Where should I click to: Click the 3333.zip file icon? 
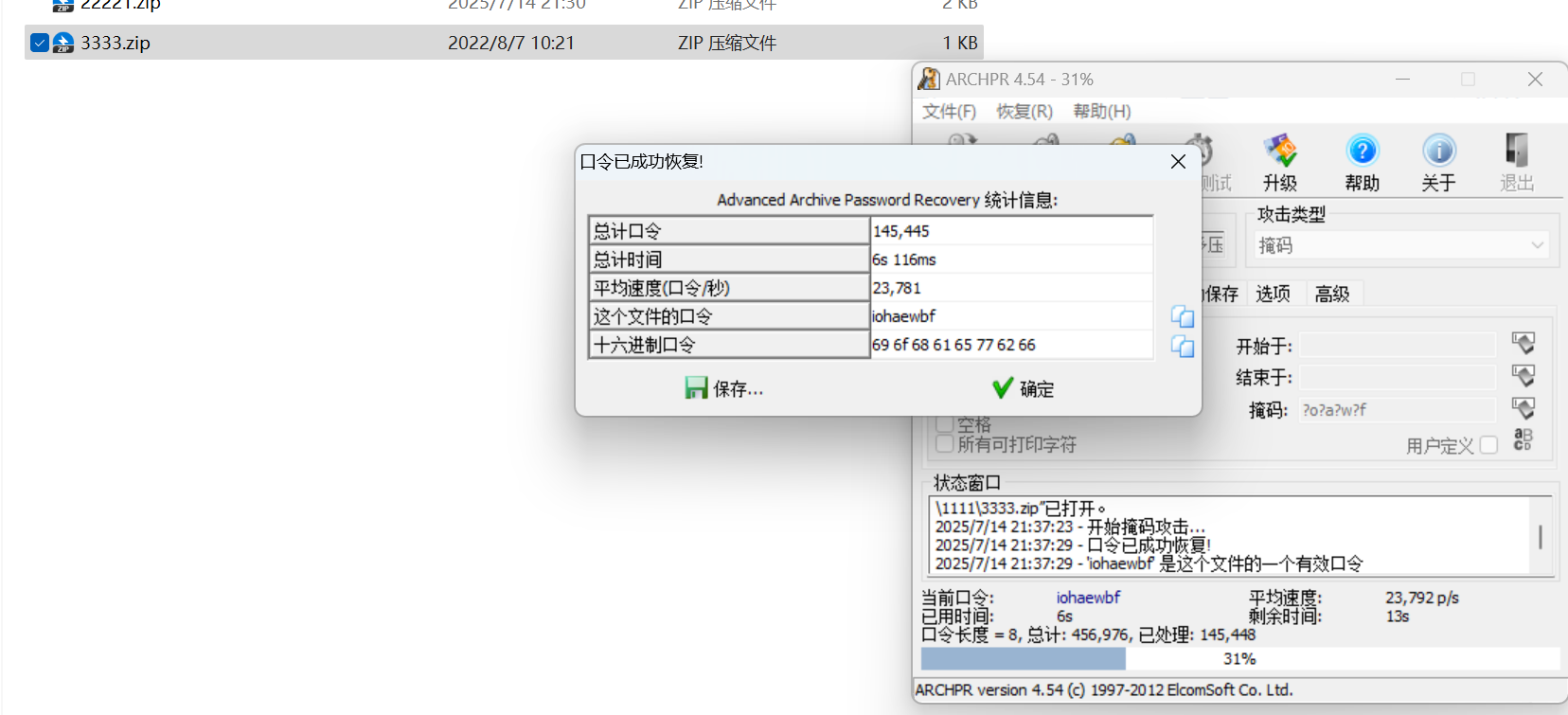(x=63, y=43)
